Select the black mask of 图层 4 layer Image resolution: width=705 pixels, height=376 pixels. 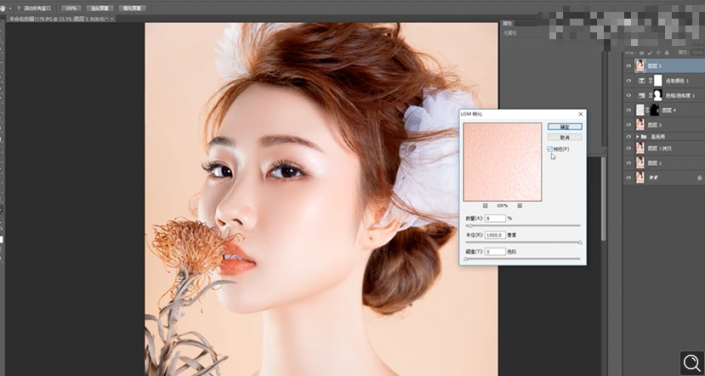(x=655, y=110)
